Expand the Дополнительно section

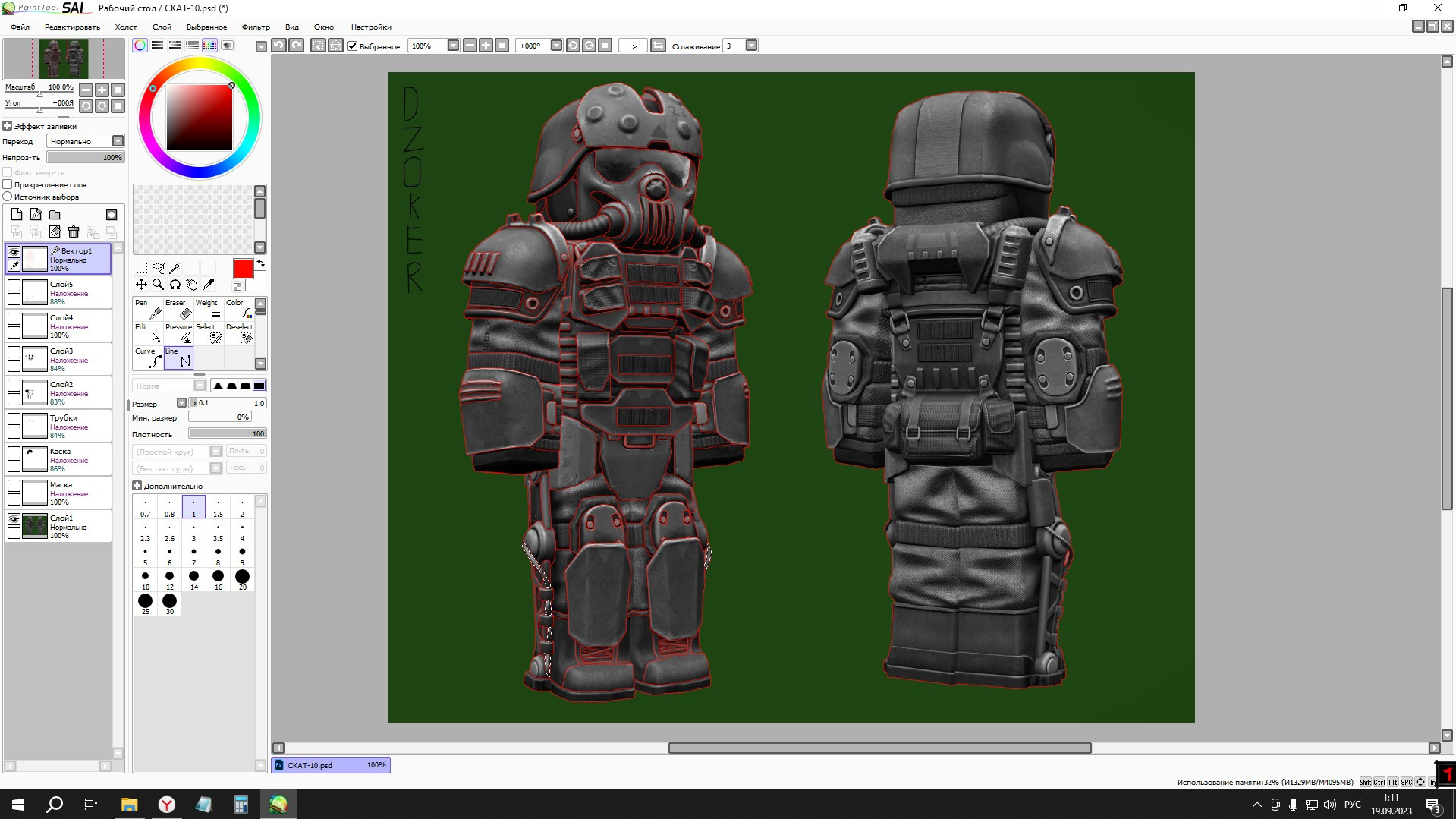[x=137, y=486]
